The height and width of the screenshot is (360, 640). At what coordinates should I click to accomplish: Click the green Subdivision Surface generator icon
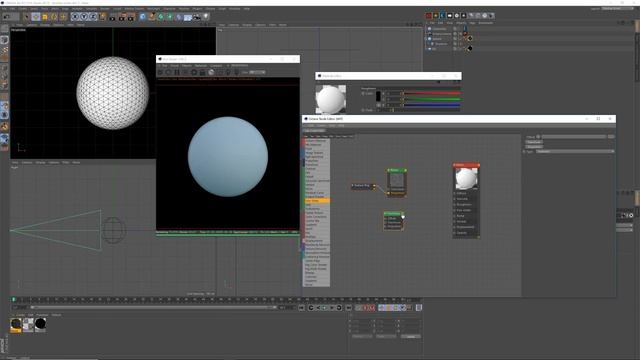160,17
